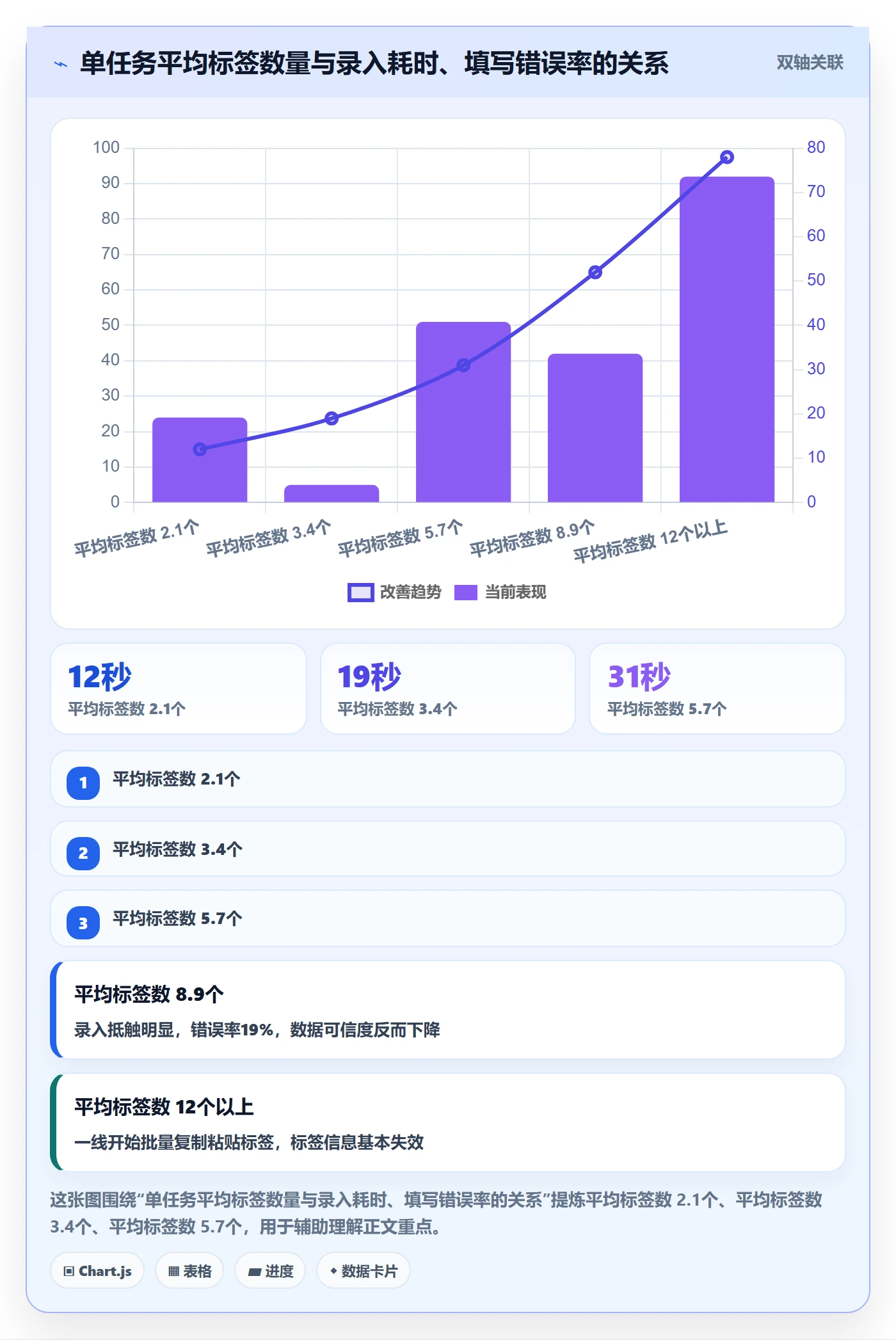Select the 表格 tag

tap(189, 1271)
